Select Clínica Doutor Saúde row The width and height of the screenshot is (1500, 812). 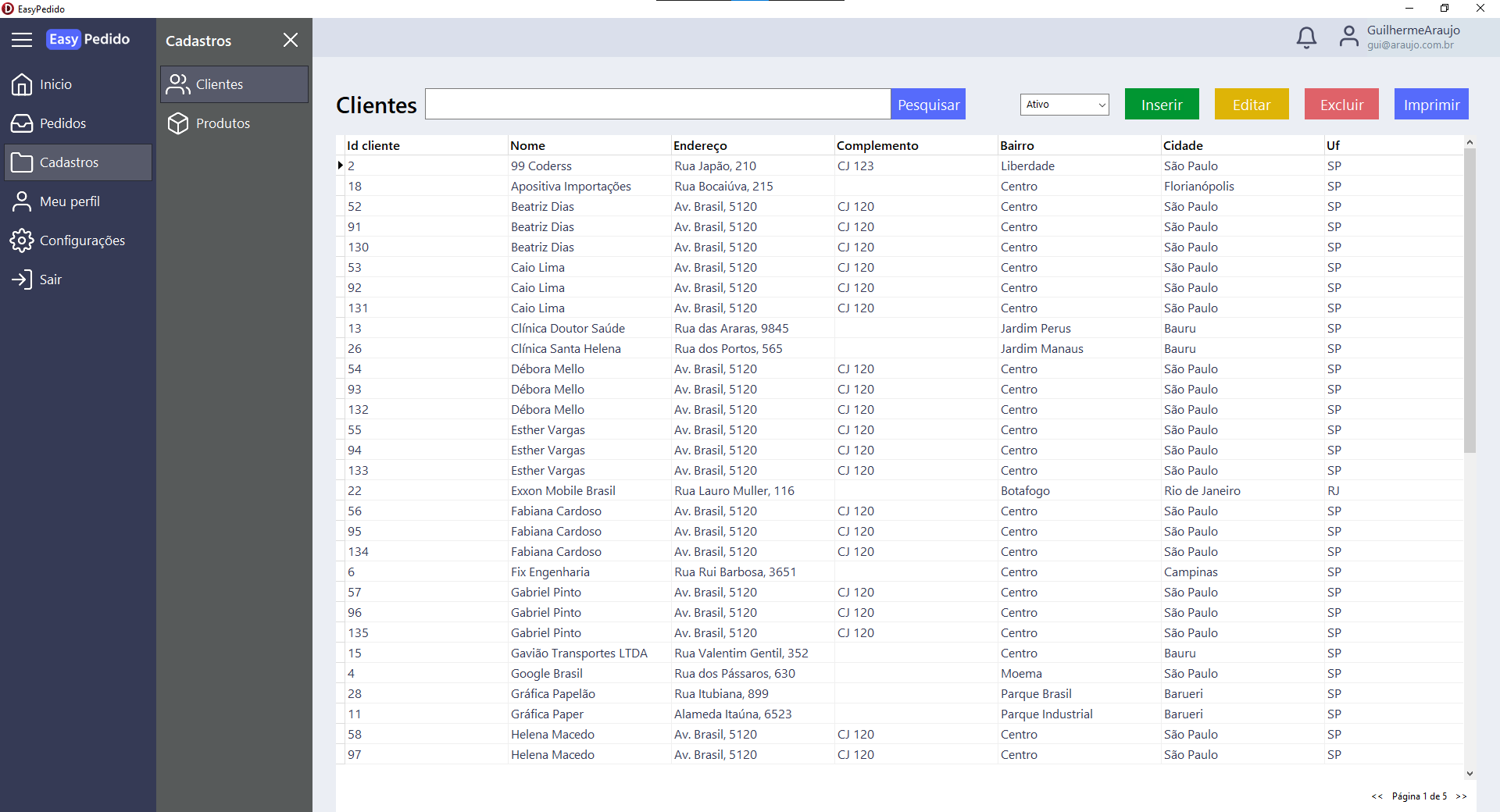tap(899, 328)
